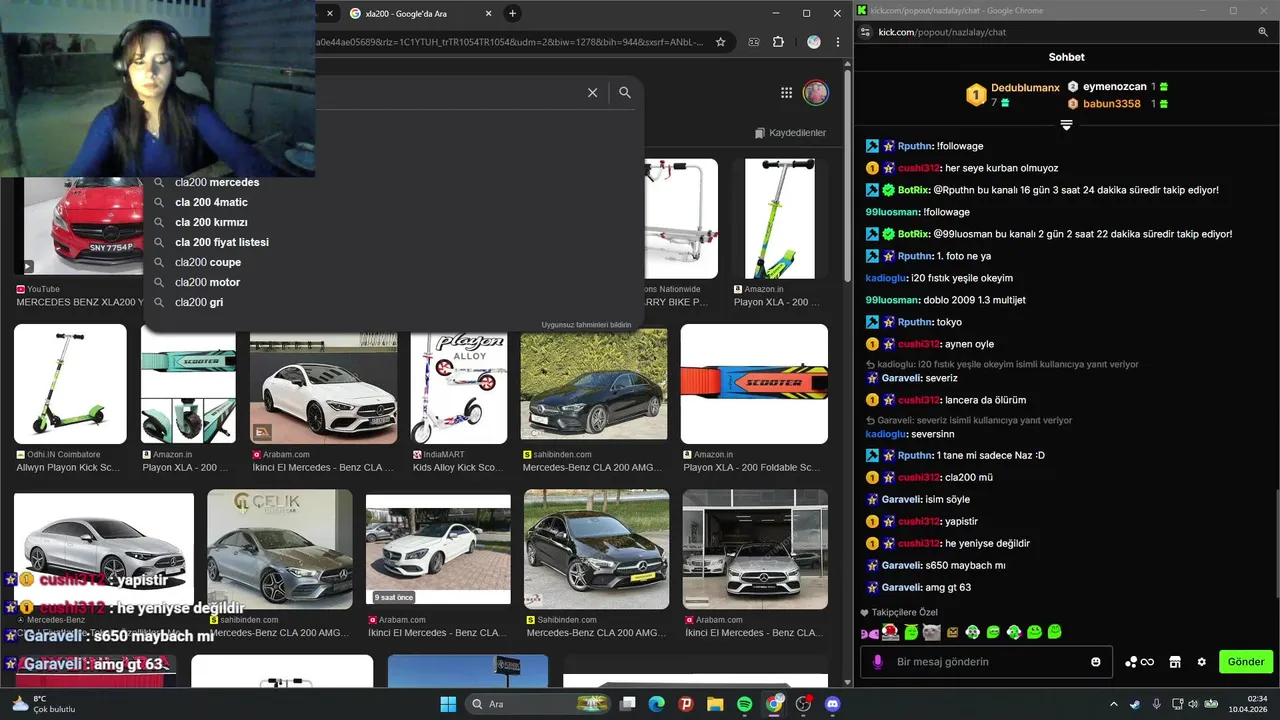Select suggestion cla200 motor
Image resolution: width=1280 pixels, height=720 pixels.
[207, 282]
